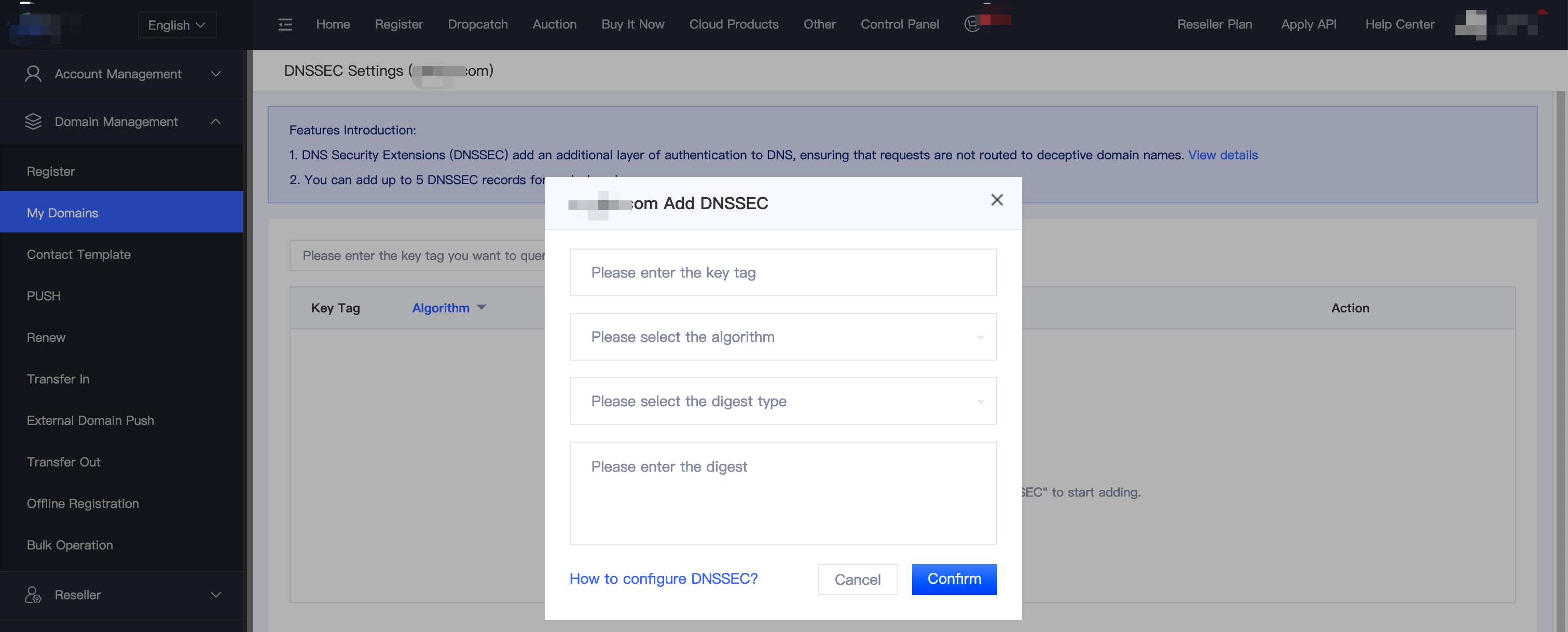The height and width of the screenshot is (632, 1568).
Task: Open How to configure DNSSEC link
Action: 664,579
